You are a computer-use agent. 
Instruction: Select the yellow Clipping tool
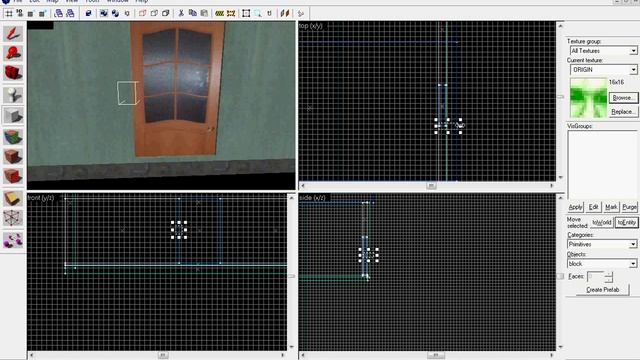13,199
